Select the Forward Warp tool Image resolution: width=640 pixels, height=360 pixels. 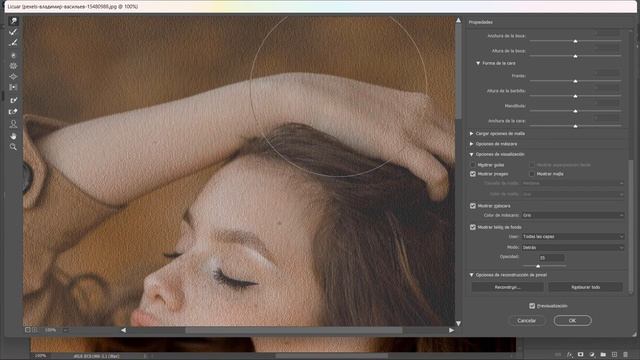13,21
